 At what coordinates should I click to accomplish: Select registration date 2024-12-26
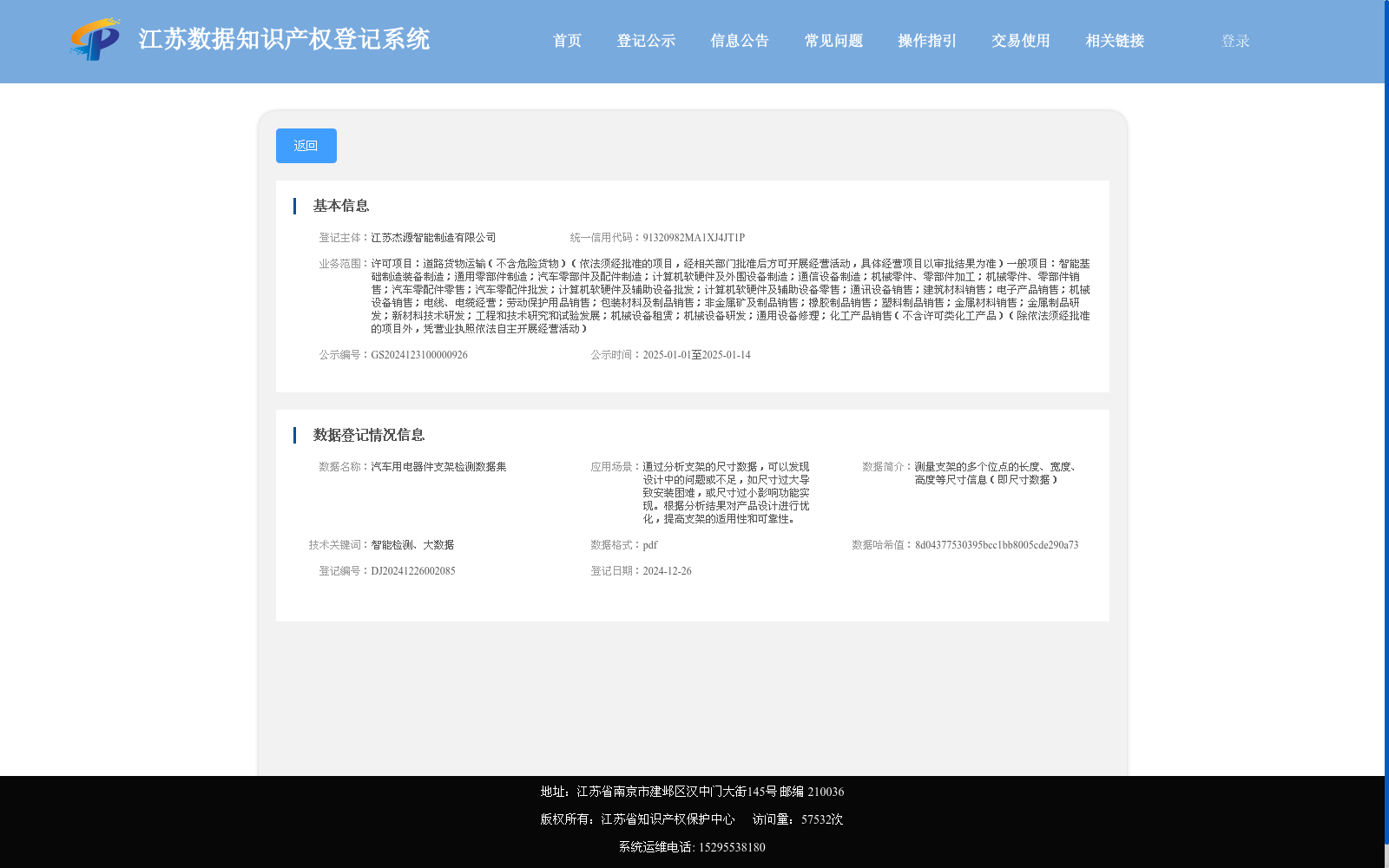pyautogui.click(x=667, y=571)
